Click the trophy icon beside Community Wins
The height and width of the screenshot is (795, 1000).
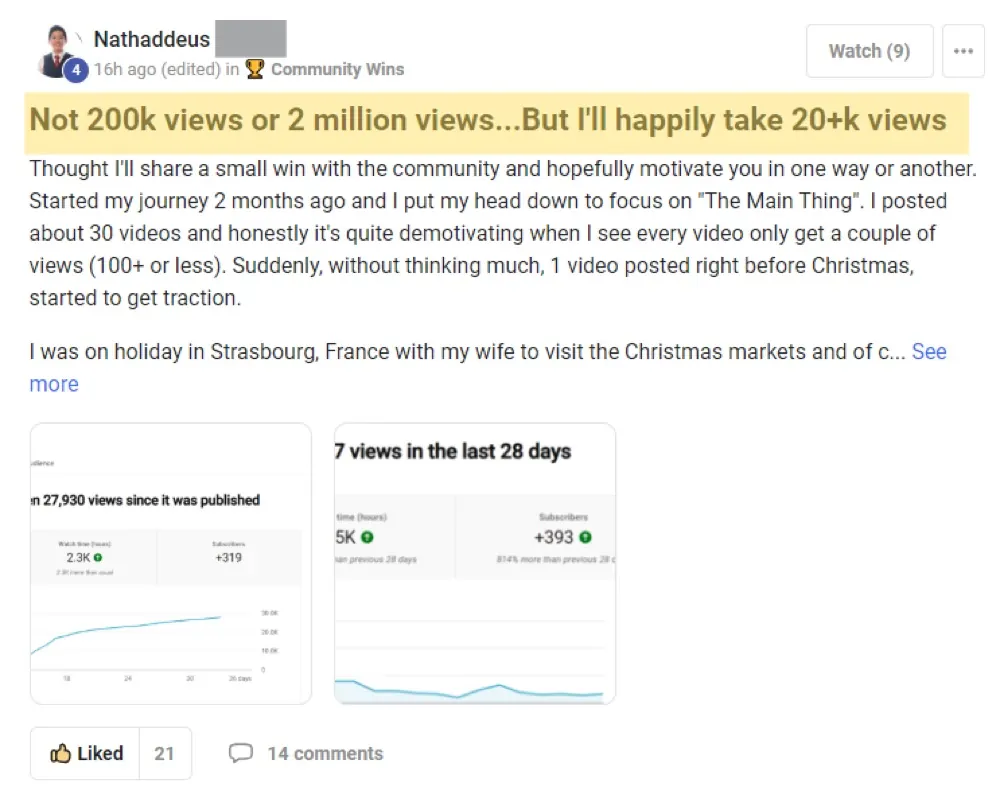click(x=254, y=69)
